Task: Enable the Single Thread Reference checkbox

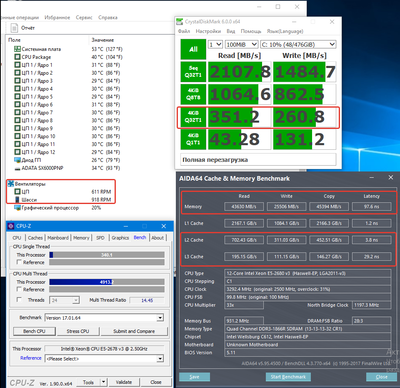Action: [19, 262]
